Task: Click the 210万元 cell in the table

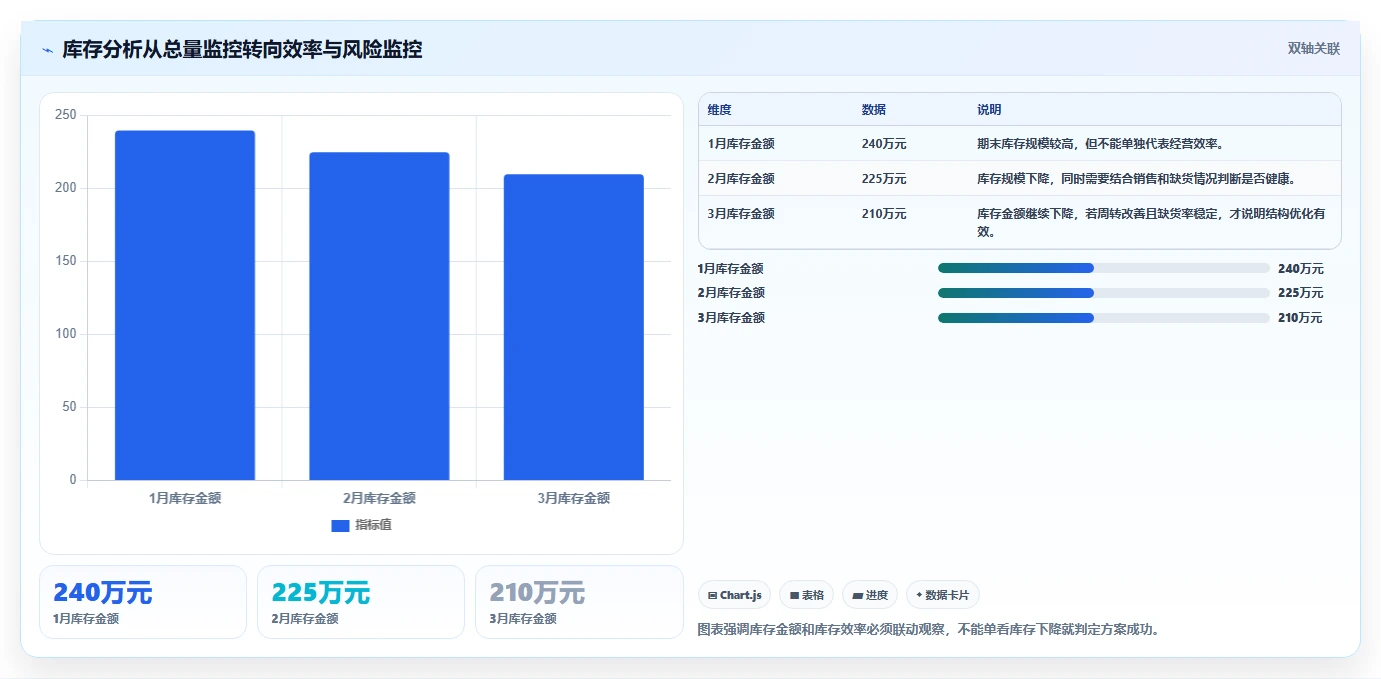Action: coord(883,214)
